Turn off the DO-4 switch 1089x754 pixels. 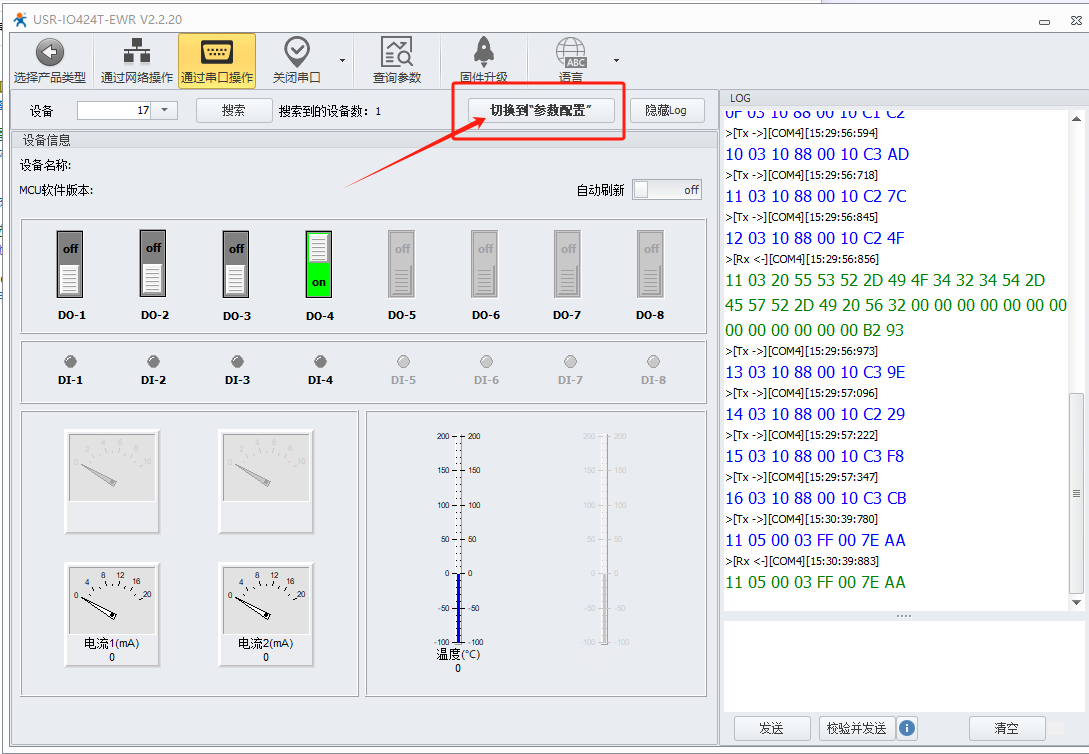pos(319,264)
